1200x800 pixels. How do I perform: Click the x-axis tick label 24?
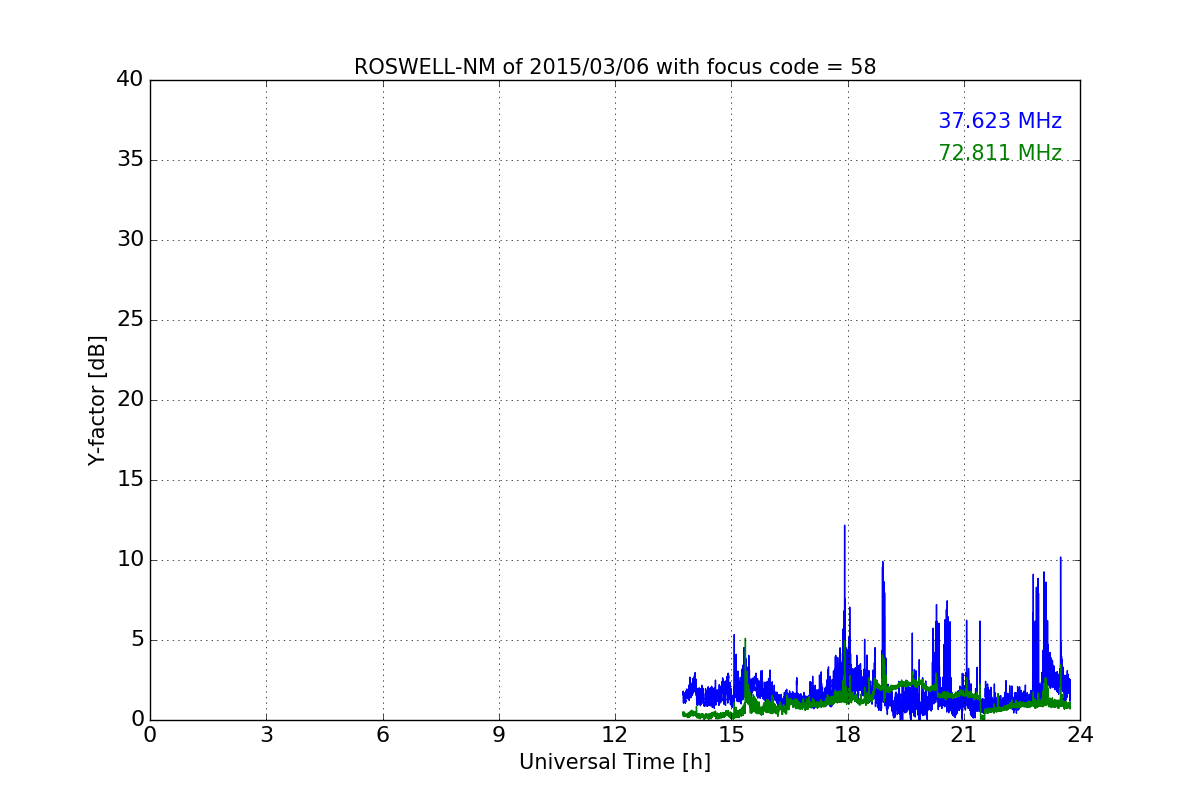1079,735
